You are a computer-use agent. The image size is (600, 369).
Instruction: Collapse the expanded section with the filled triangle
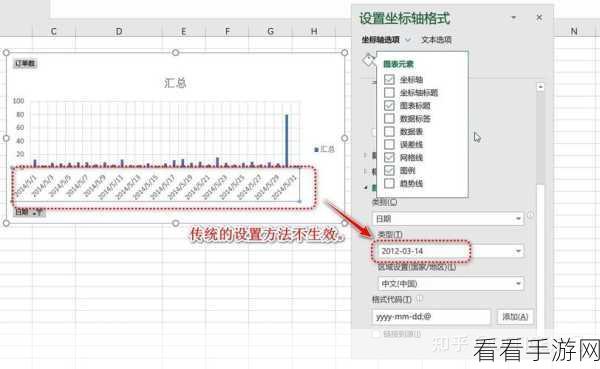pos(366,188)
